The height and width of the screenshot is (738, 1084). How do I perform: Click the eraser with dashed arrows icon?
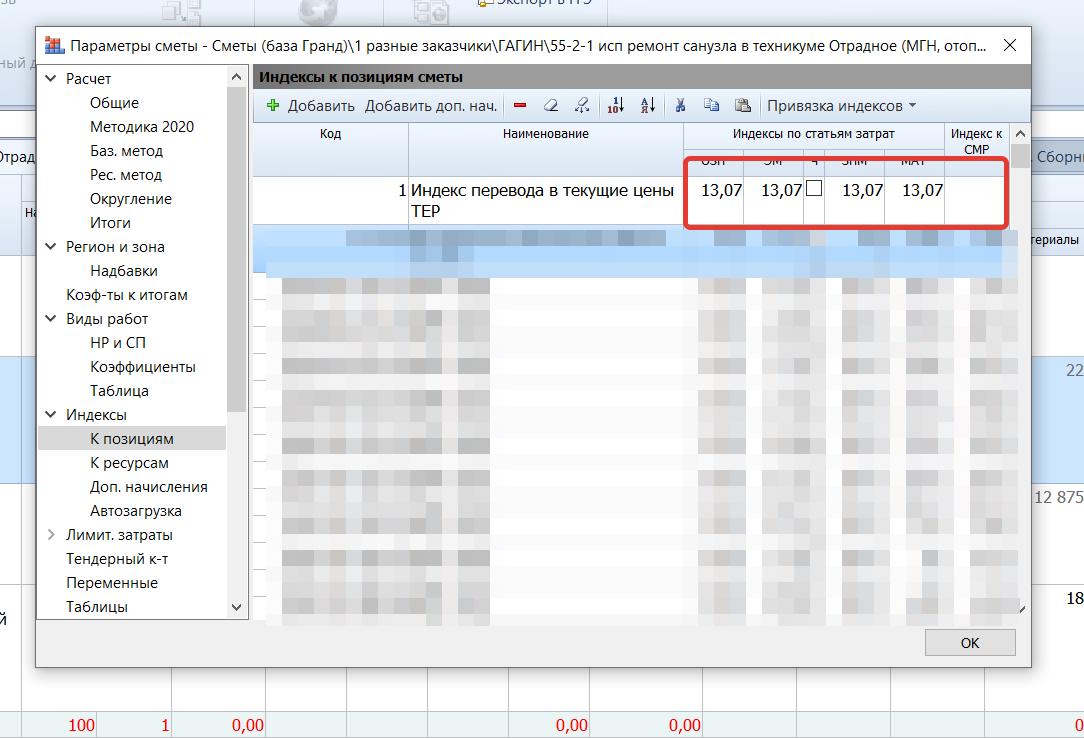click(582, 106)
